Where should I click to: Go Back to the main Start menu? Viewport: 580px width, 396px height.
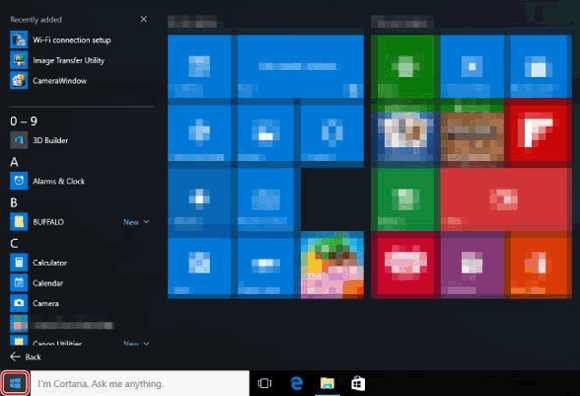click(x=26, y=357)
